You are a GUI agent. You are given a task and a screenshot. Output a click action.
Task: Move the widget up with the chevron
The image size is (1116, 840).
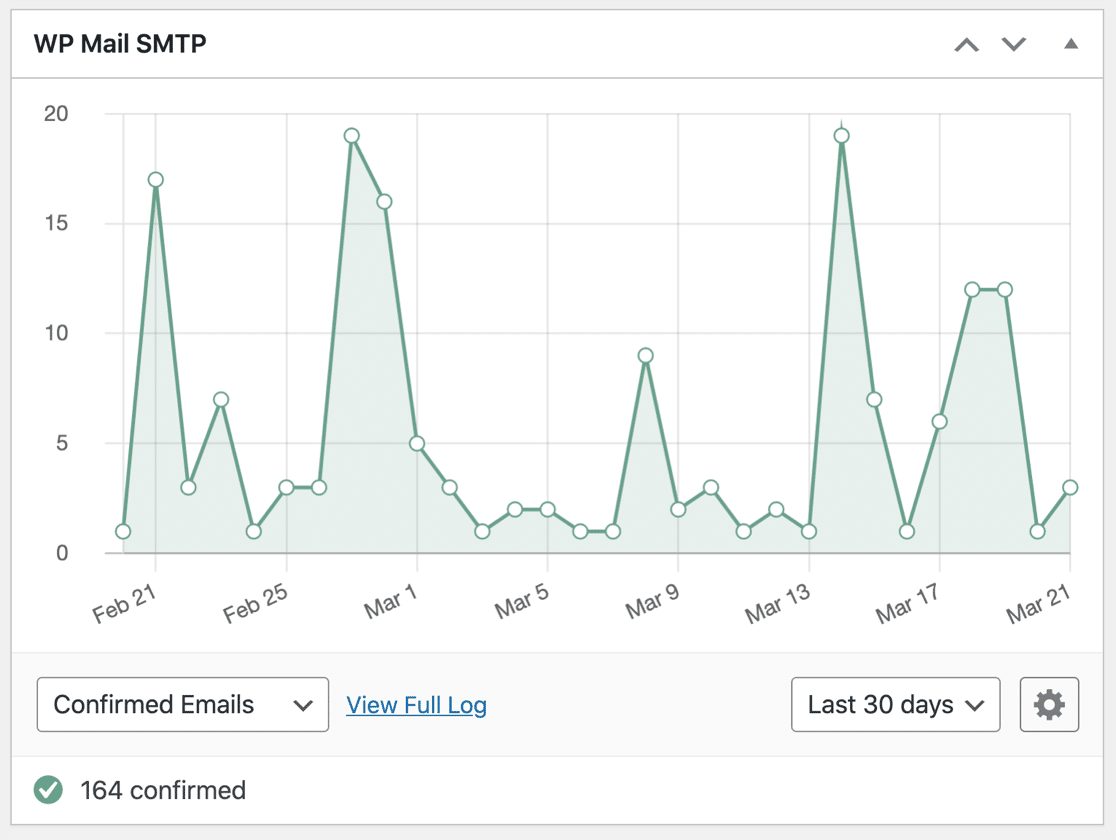pos(966,44)
